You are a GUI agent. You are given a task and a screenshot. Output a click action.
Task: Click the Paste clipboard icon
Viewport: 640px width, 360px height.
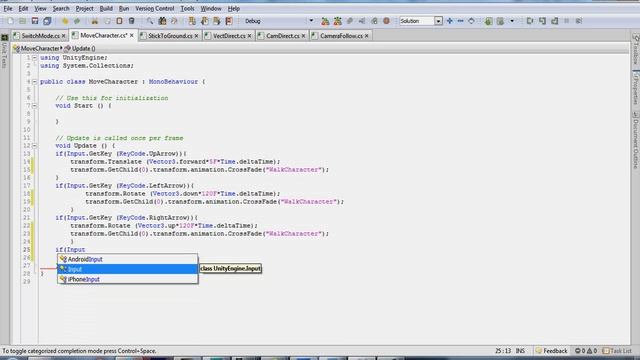tap(119, 21)
